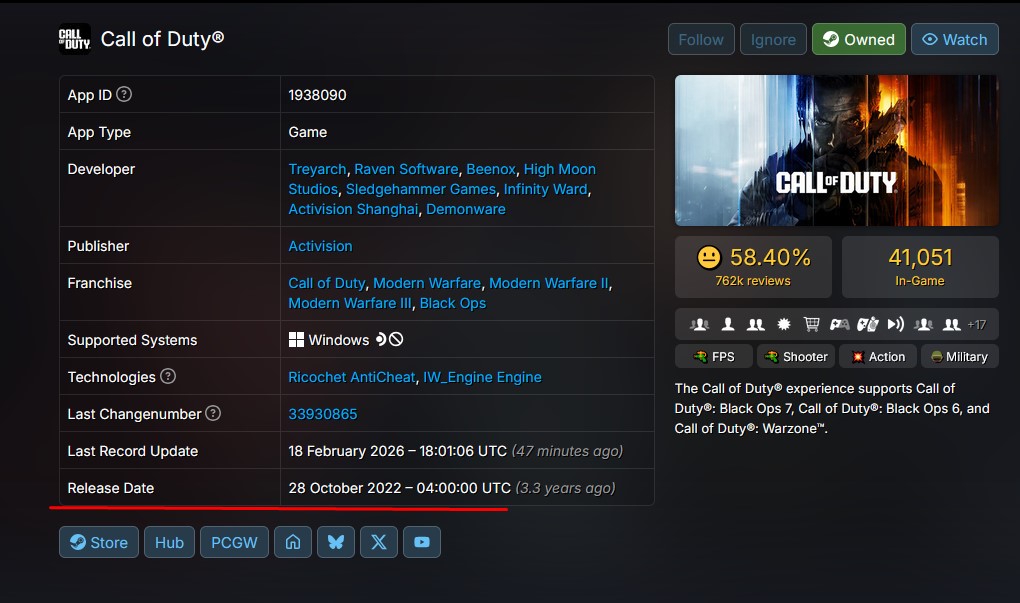Click the starburst achievements category icon

pos(784,324)
